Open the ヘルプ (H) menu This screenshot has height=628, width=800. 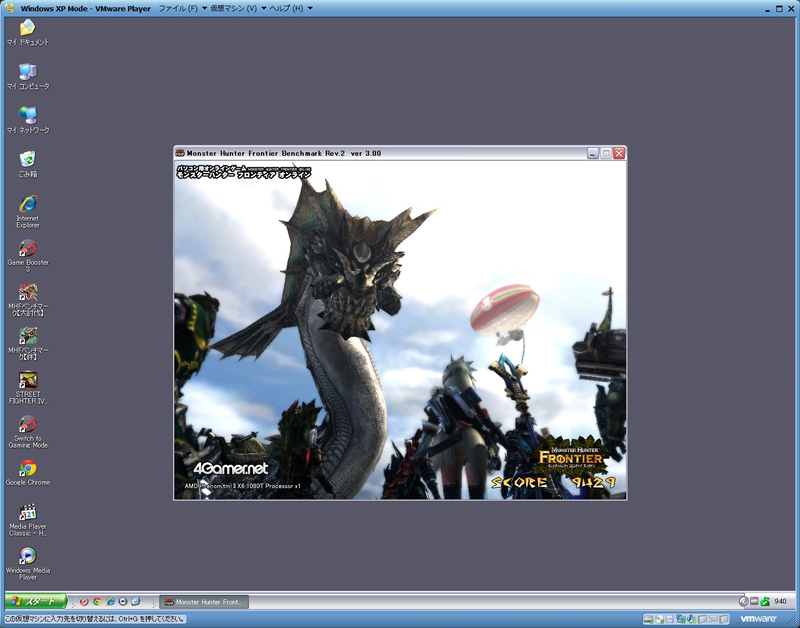(x=291, y=8)
